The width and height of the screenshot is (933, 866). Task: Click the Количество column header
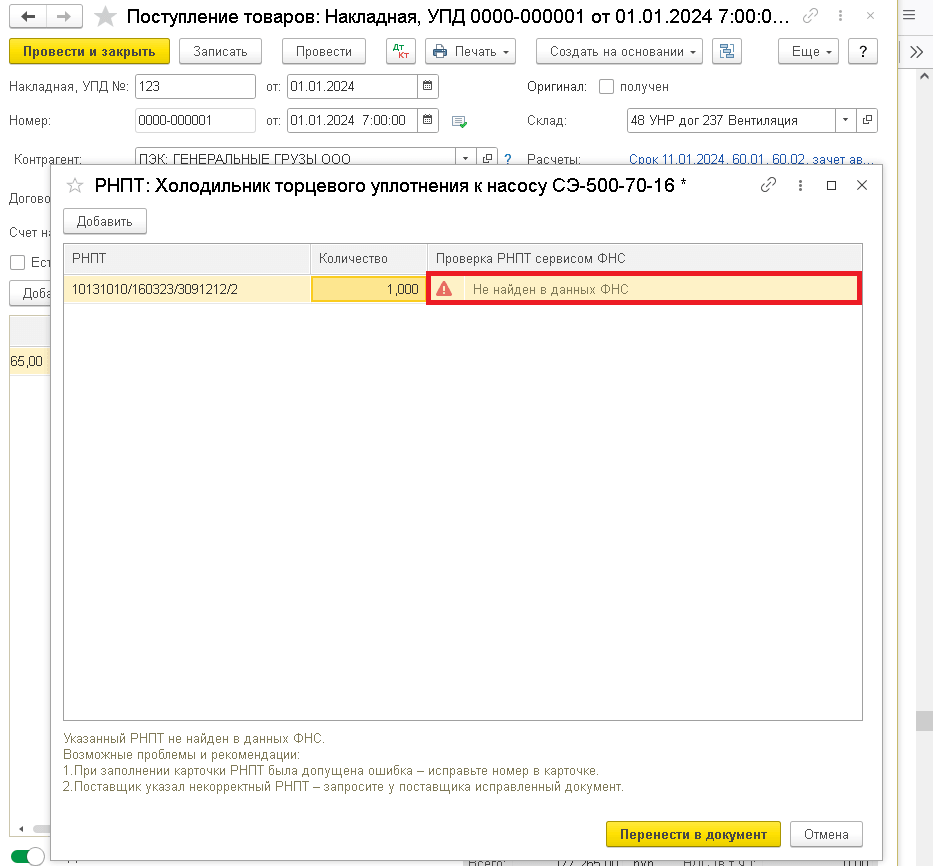pos(368,258)
